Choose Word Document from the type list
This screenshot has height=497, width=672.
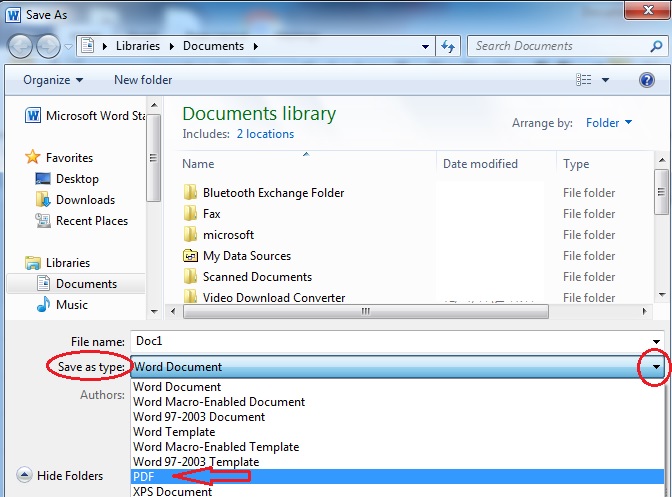pyautogui.click(x=397, y=386)
